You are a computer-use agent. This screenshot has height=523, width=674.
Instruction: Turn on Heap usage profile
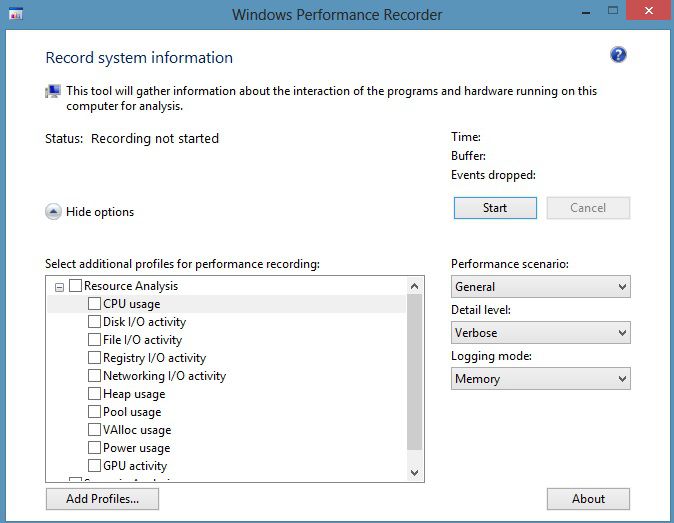[94, 394]
